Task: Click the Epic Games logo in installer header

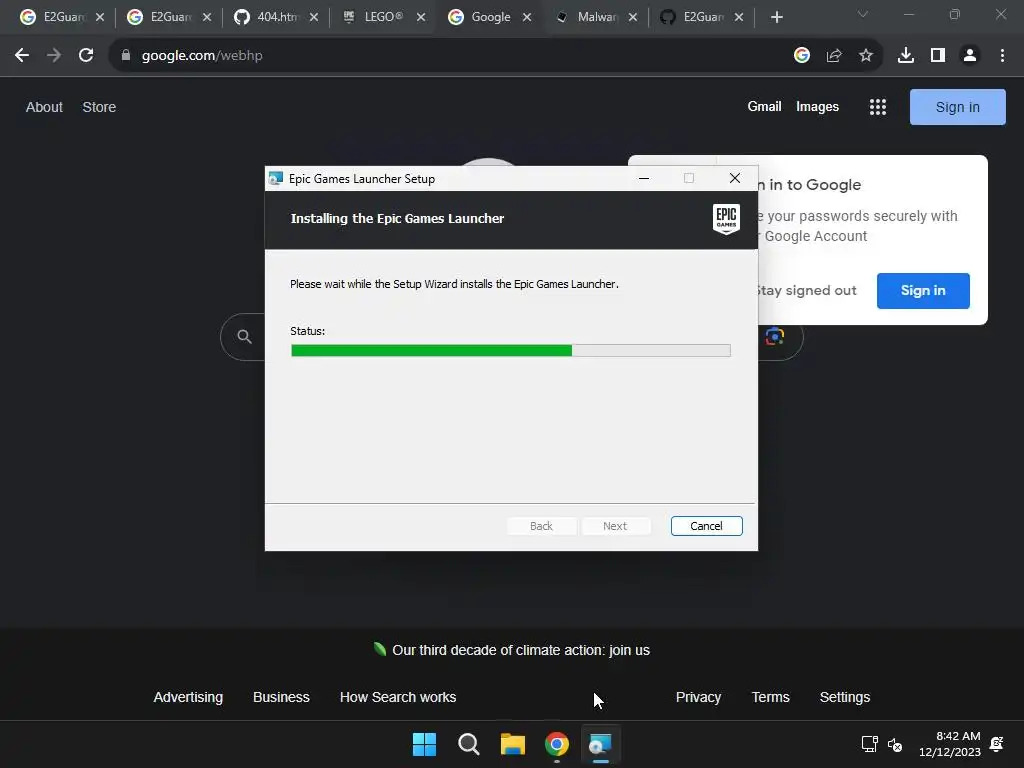Action: 726,219
